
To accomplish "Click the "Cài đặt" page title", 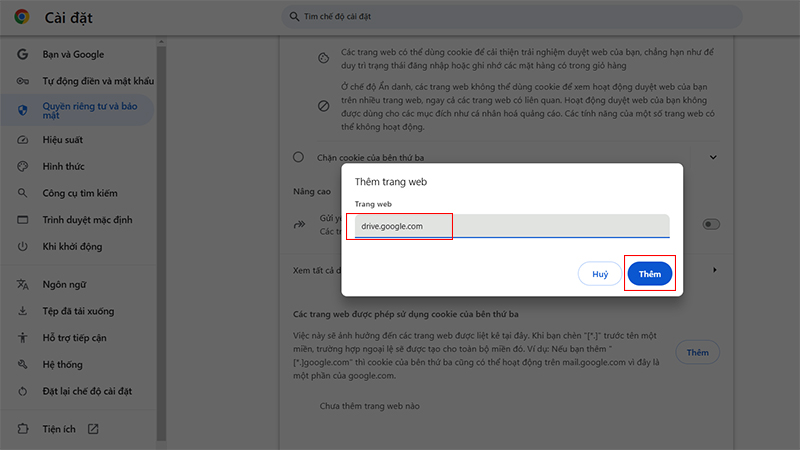I will [x=68, y=18].
